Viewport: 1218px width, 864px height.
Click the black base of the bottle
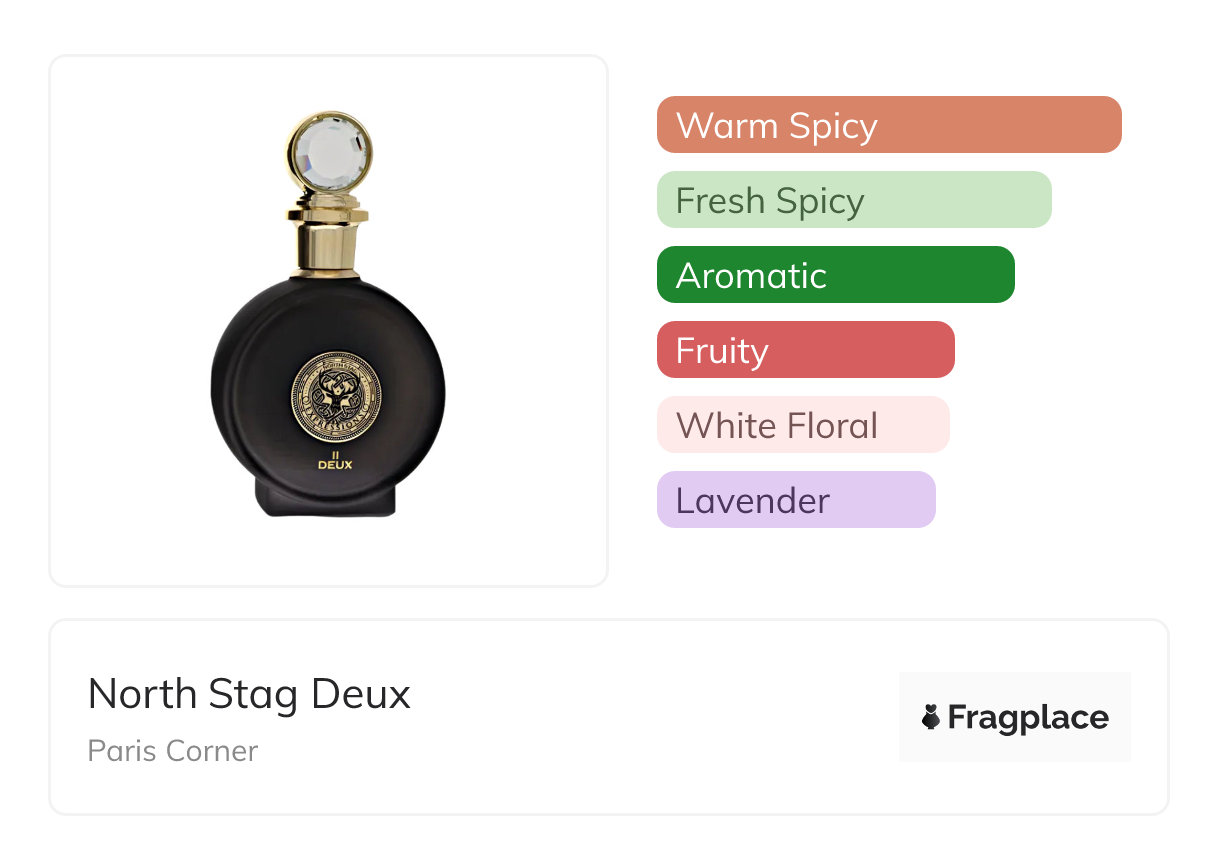[327, 497]
